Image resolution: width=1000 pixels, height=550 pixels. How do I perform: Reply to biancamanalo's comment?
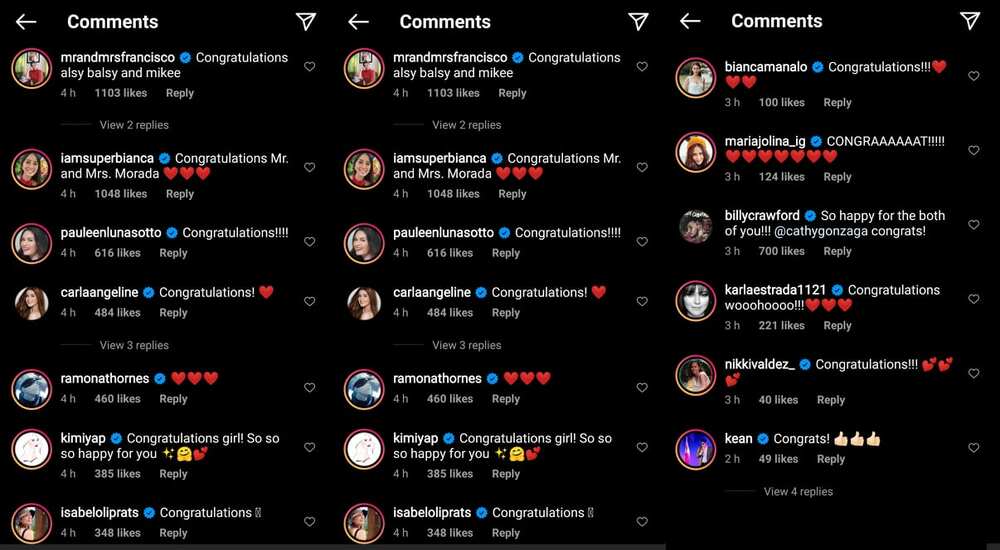837,103
